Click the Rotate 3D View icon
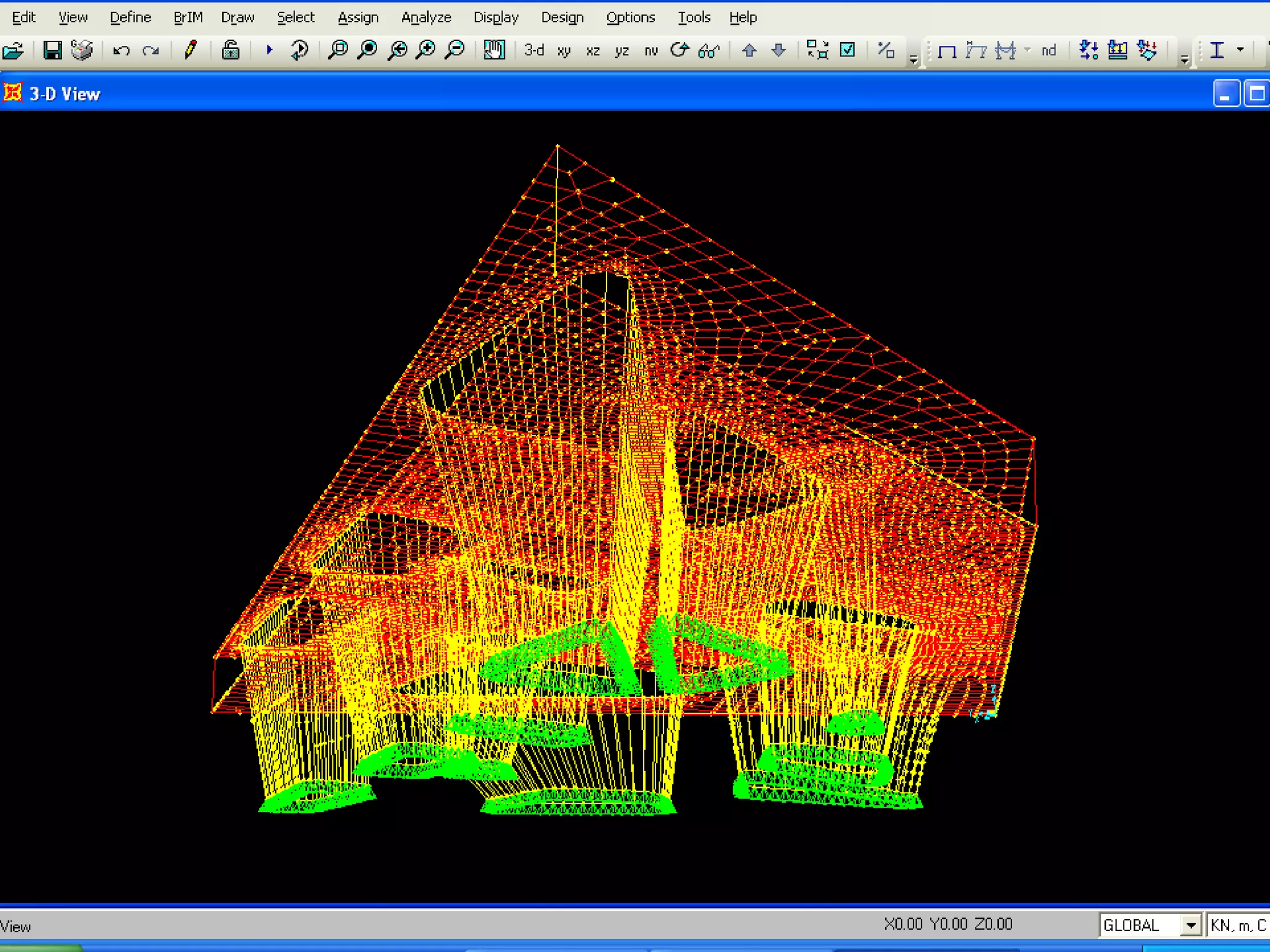 pyautogui.click(x=680, y=50)
